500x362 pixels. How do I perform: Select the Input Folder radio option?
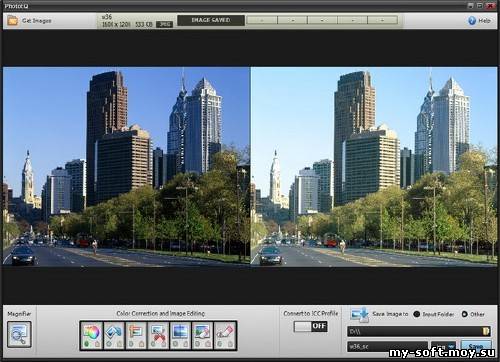[417, 314]
